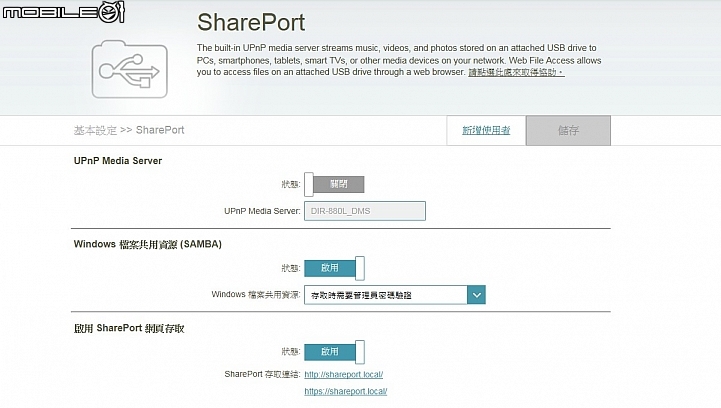Click the SharePort USB folder icon

(130, 69)
